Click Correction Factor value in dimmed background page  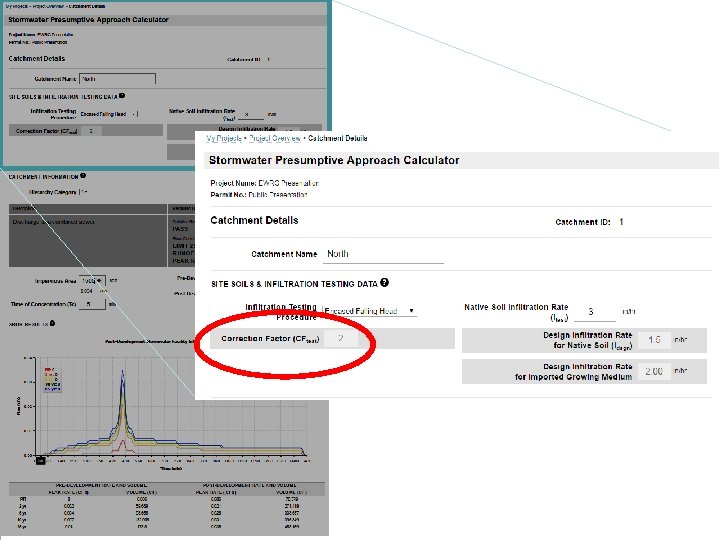(91, 131)
